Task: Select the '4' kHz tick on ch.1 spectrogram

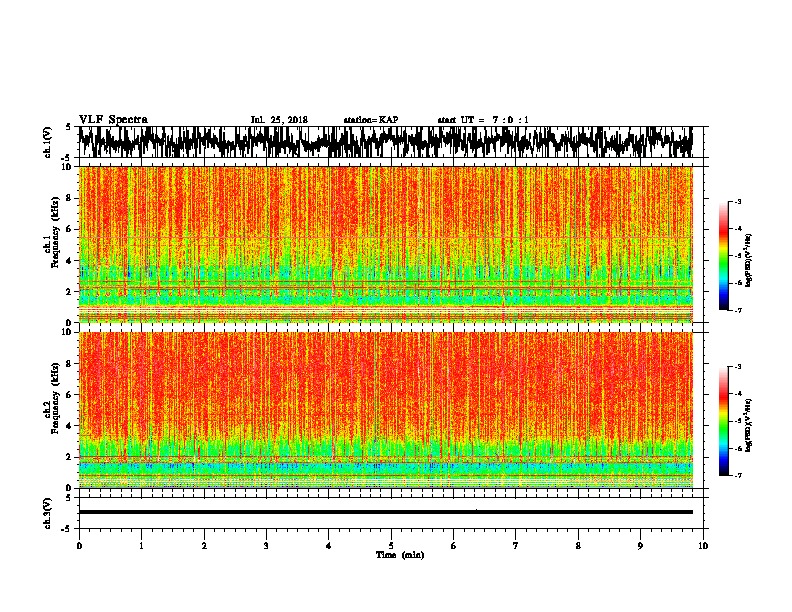Action: 70,261
